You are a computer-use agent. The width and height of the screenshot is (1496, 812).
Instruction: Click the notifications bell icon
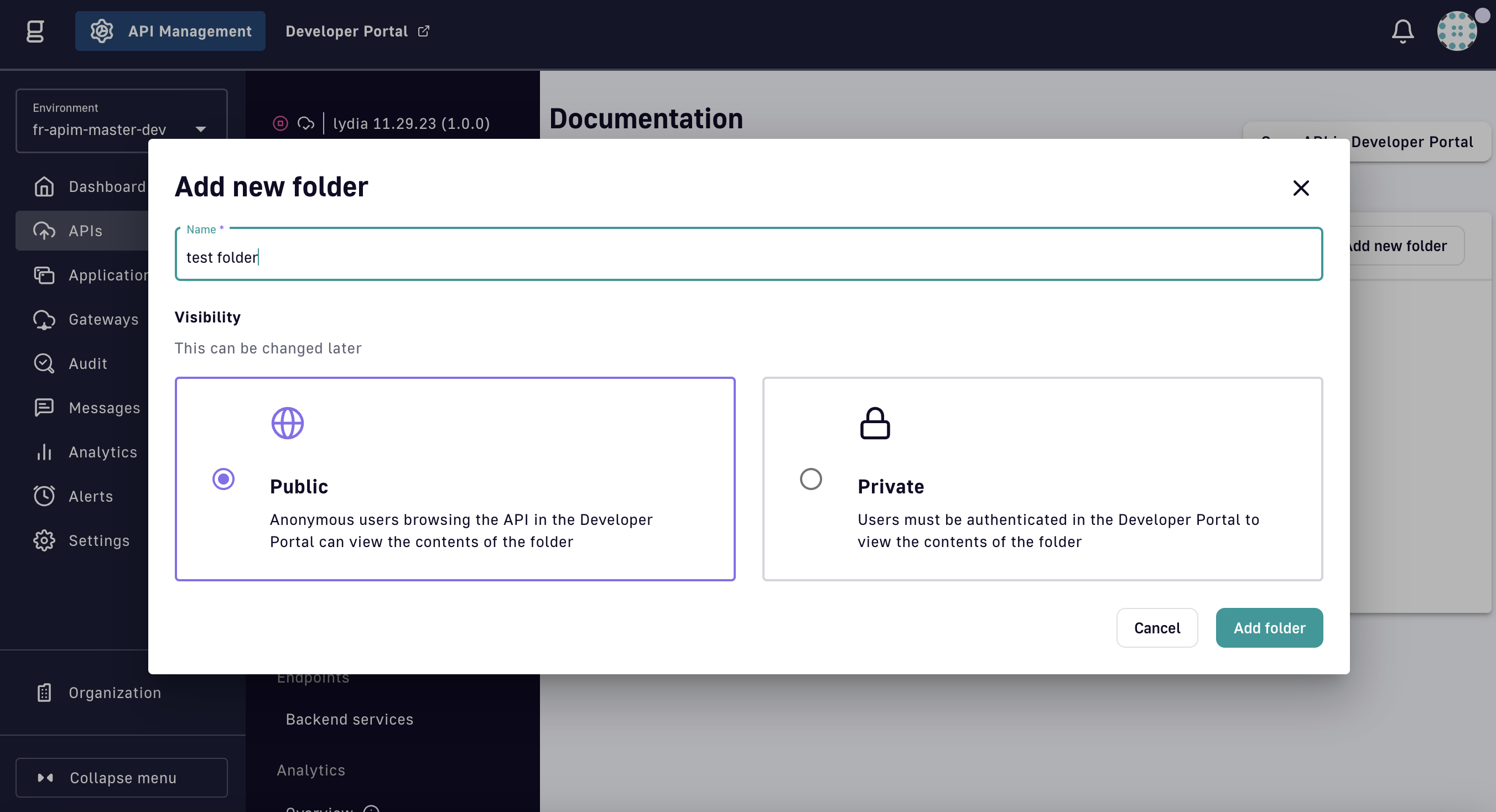point(1402,32)
